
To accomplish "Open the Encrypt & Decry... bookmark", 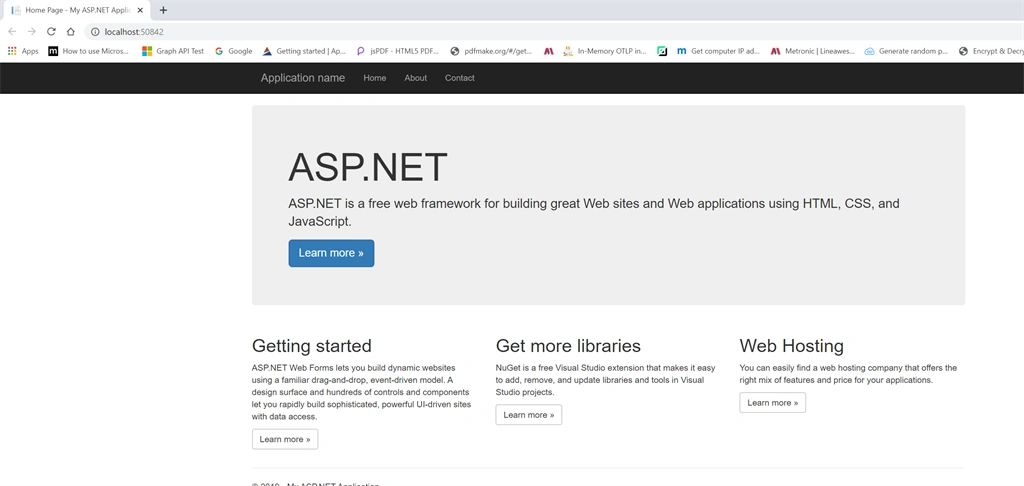I will click(x=991, y=51).
